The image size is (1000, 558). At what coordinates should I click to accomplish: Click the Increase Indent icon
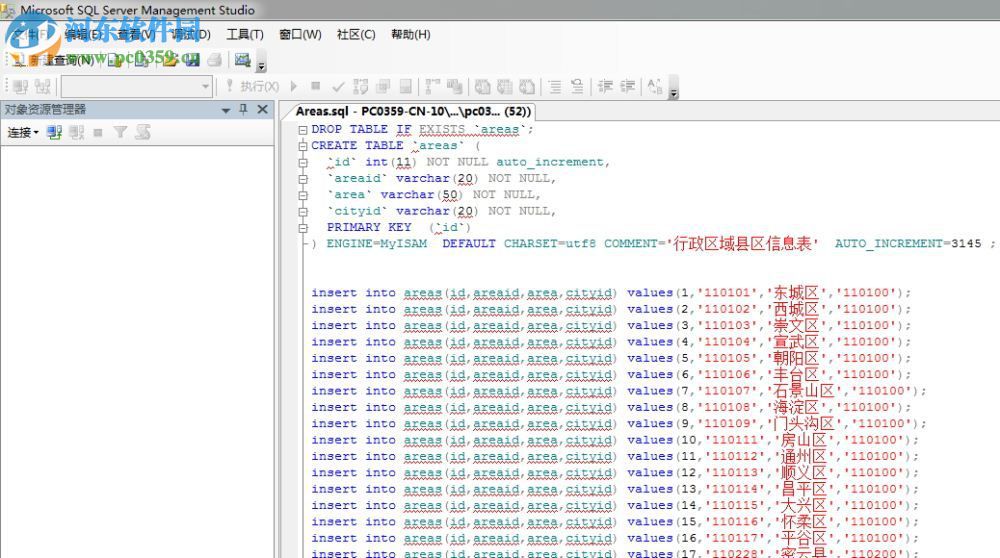(x=628, y=86)
